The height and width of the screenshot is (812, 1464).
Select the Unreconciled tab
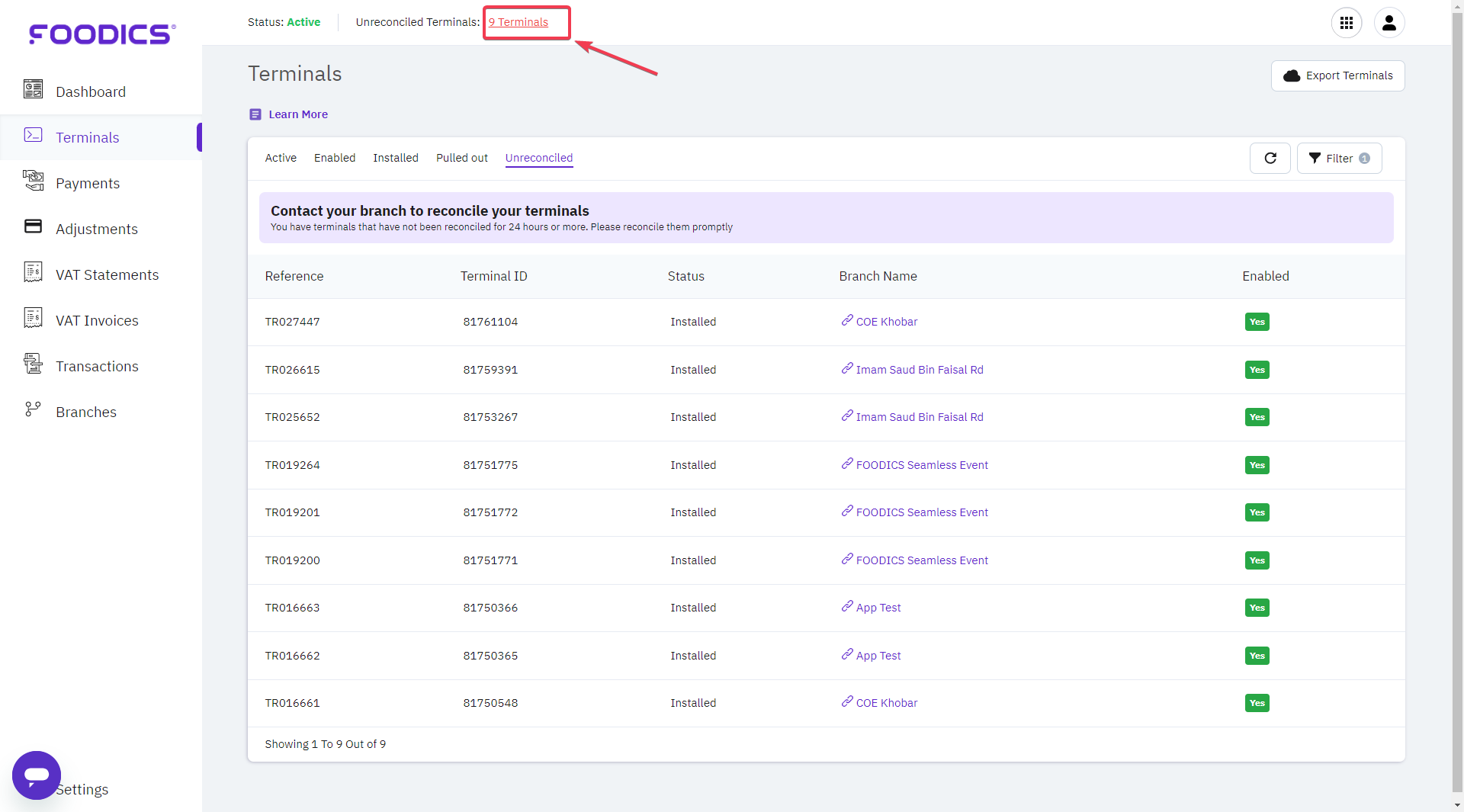[x=539, y=158]
